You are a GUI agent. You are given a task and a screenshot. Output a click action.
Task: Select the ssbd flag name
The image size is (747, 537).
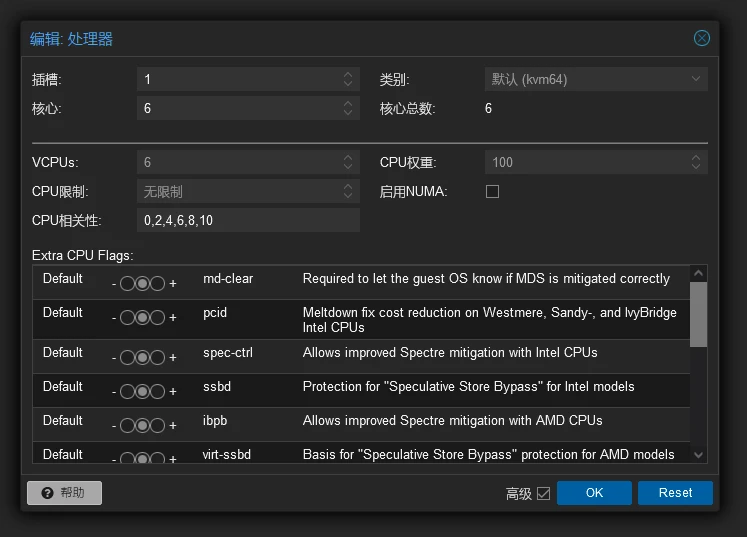point(217,386)
